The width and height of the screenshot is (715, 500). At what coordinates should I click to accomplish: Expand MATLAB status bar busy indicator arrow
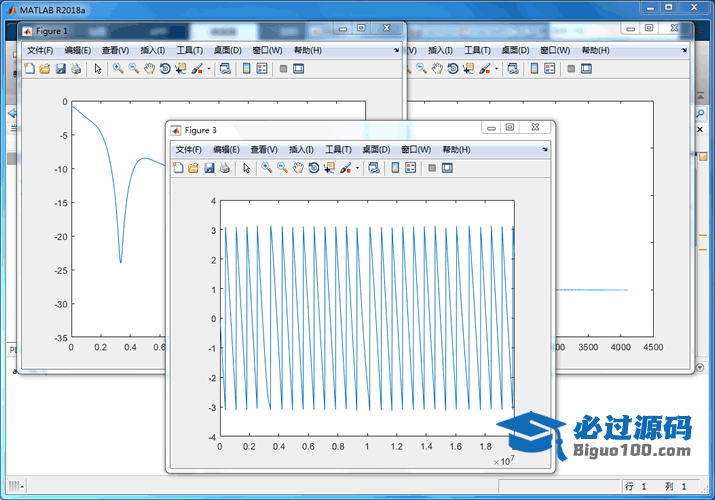[22, 487]
